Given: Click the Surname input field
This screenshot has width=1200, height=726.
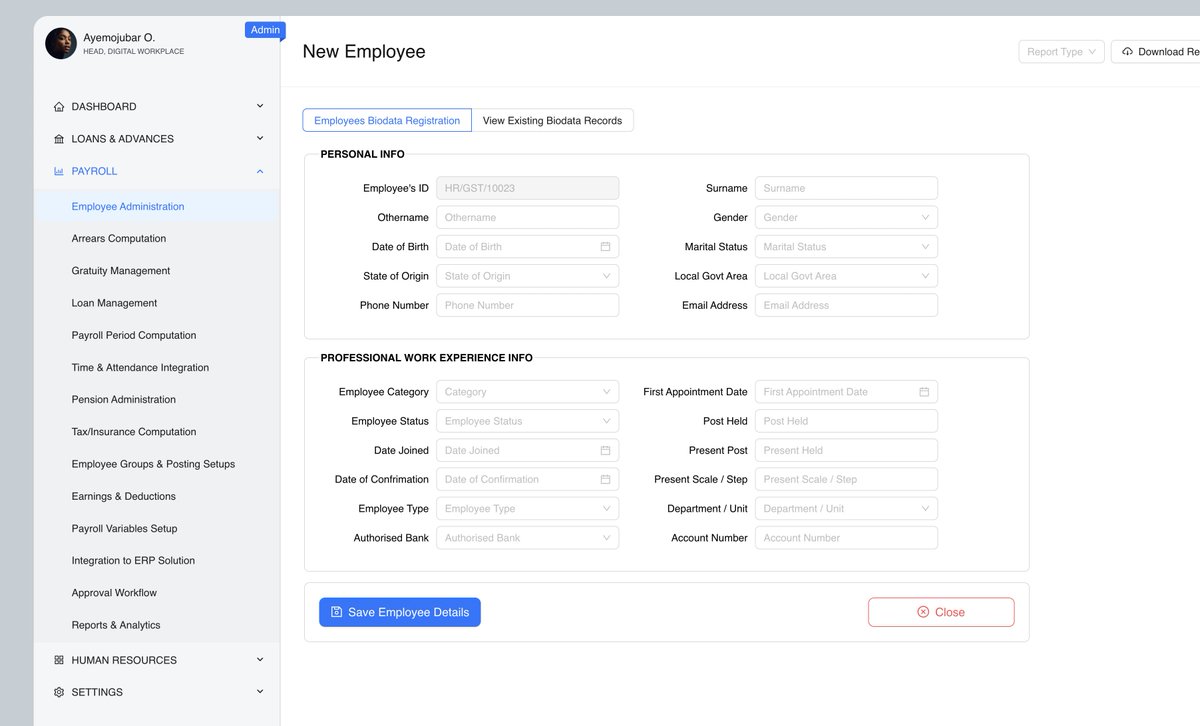Looking at the screenshot, I should coord(846,188).
